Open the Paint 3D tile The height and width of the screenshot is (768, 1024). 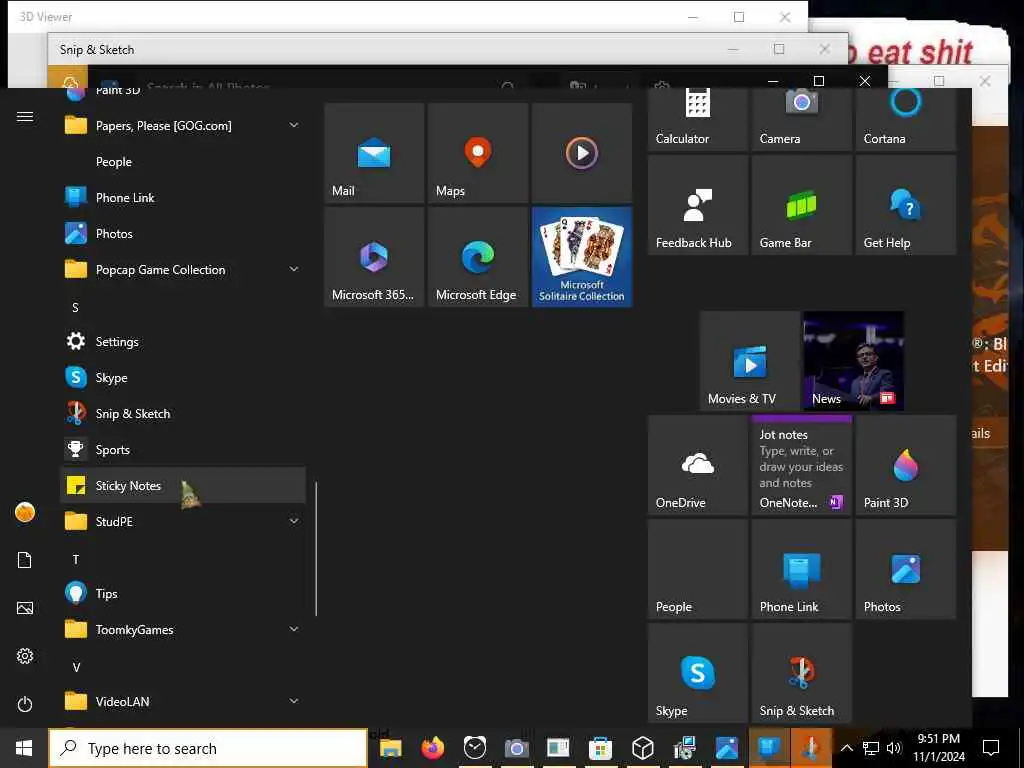pyautogui.click(x=905, y=465)
